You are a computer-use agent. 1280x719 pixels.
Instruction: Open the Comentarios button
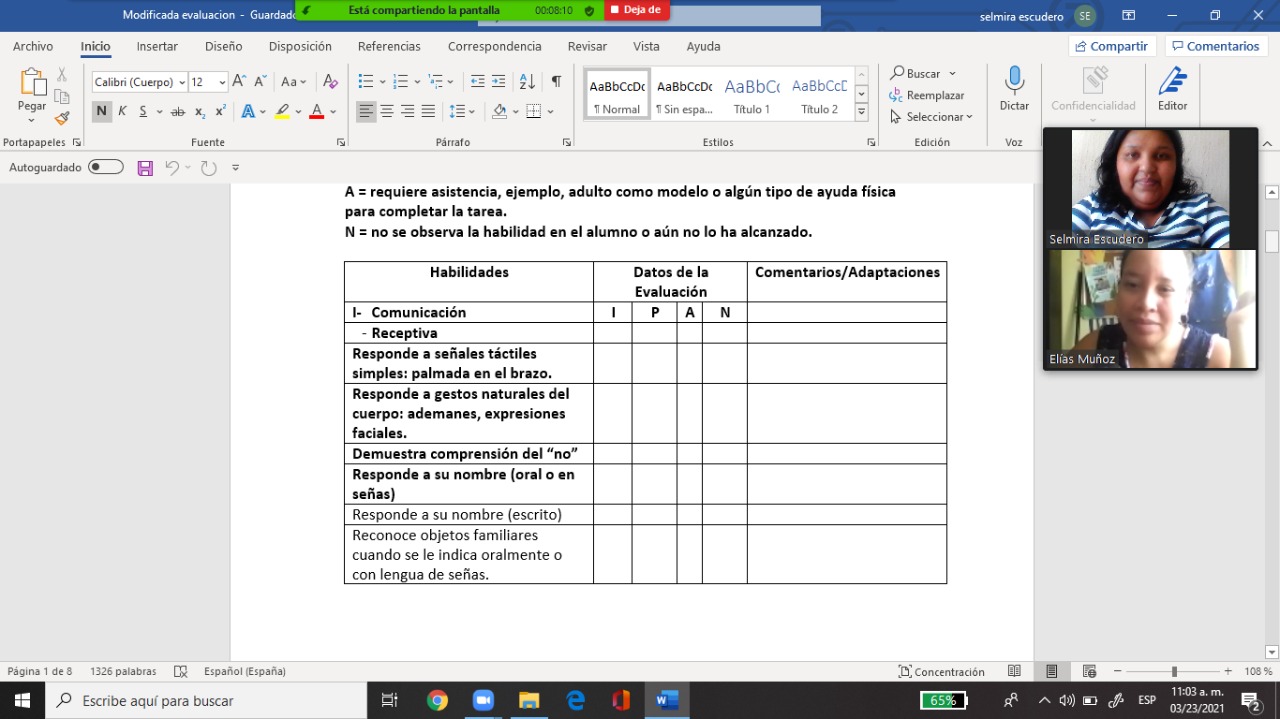tap(1216, 46)
